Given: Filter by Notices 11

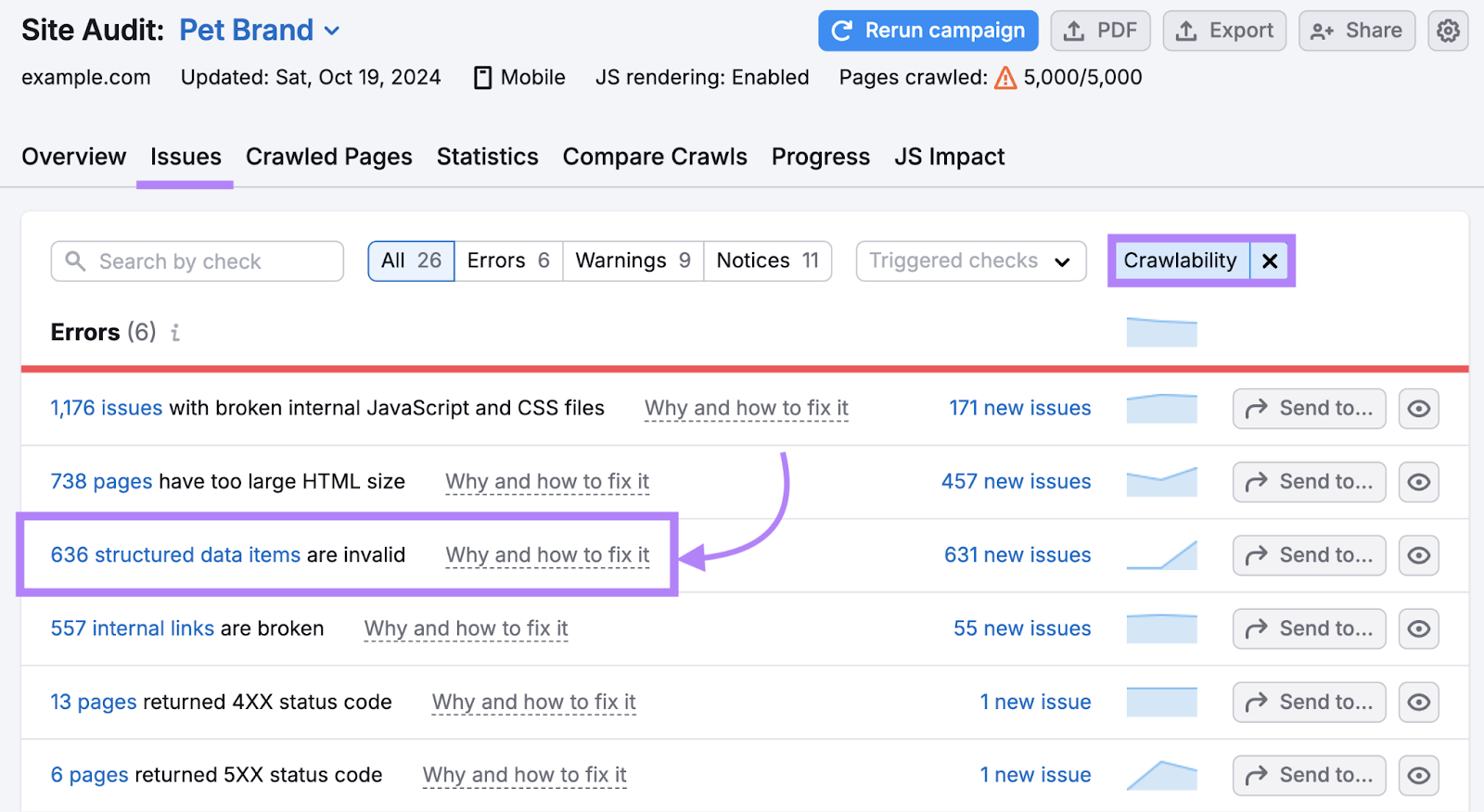Looking at the screenshot, I should click(x=767, y=261).
